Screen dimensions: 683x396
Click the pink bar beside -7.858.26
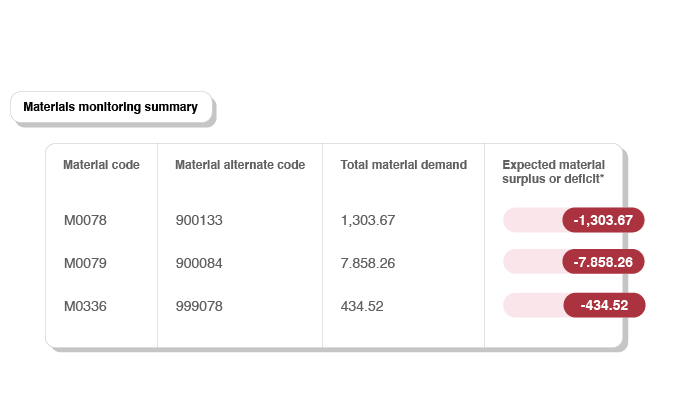(x=533, y=262)
